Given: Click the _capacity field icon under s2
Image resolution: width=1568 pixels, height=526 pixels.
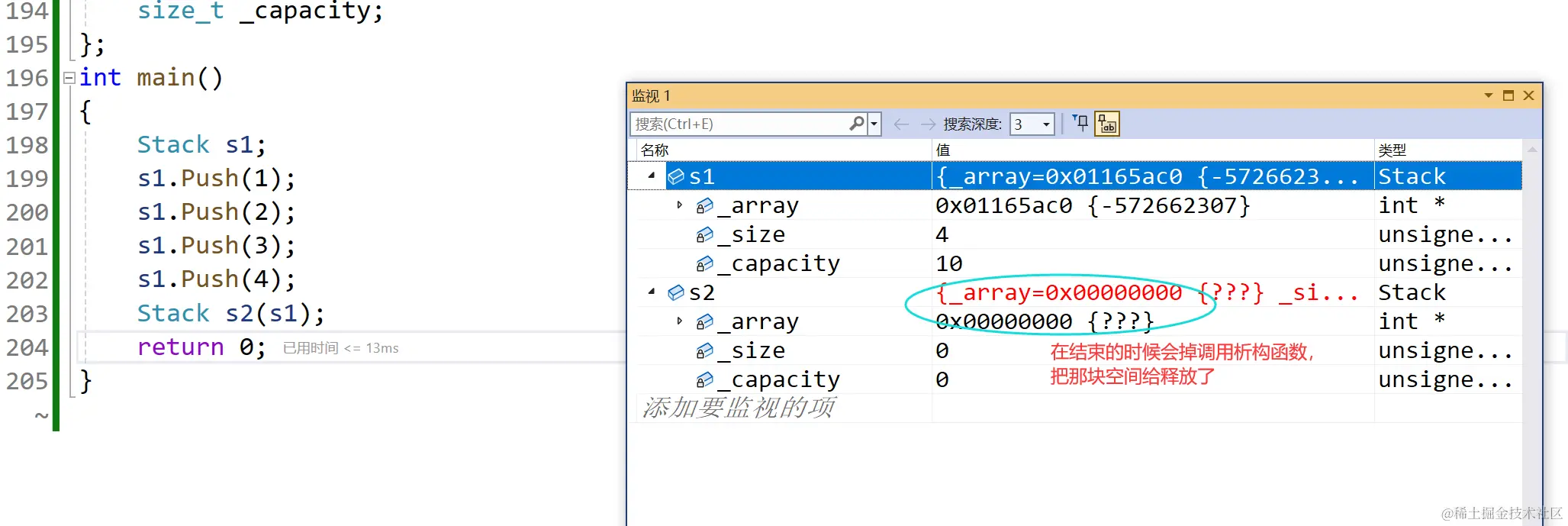Looking at the screenshot, I should click(704, 379).
